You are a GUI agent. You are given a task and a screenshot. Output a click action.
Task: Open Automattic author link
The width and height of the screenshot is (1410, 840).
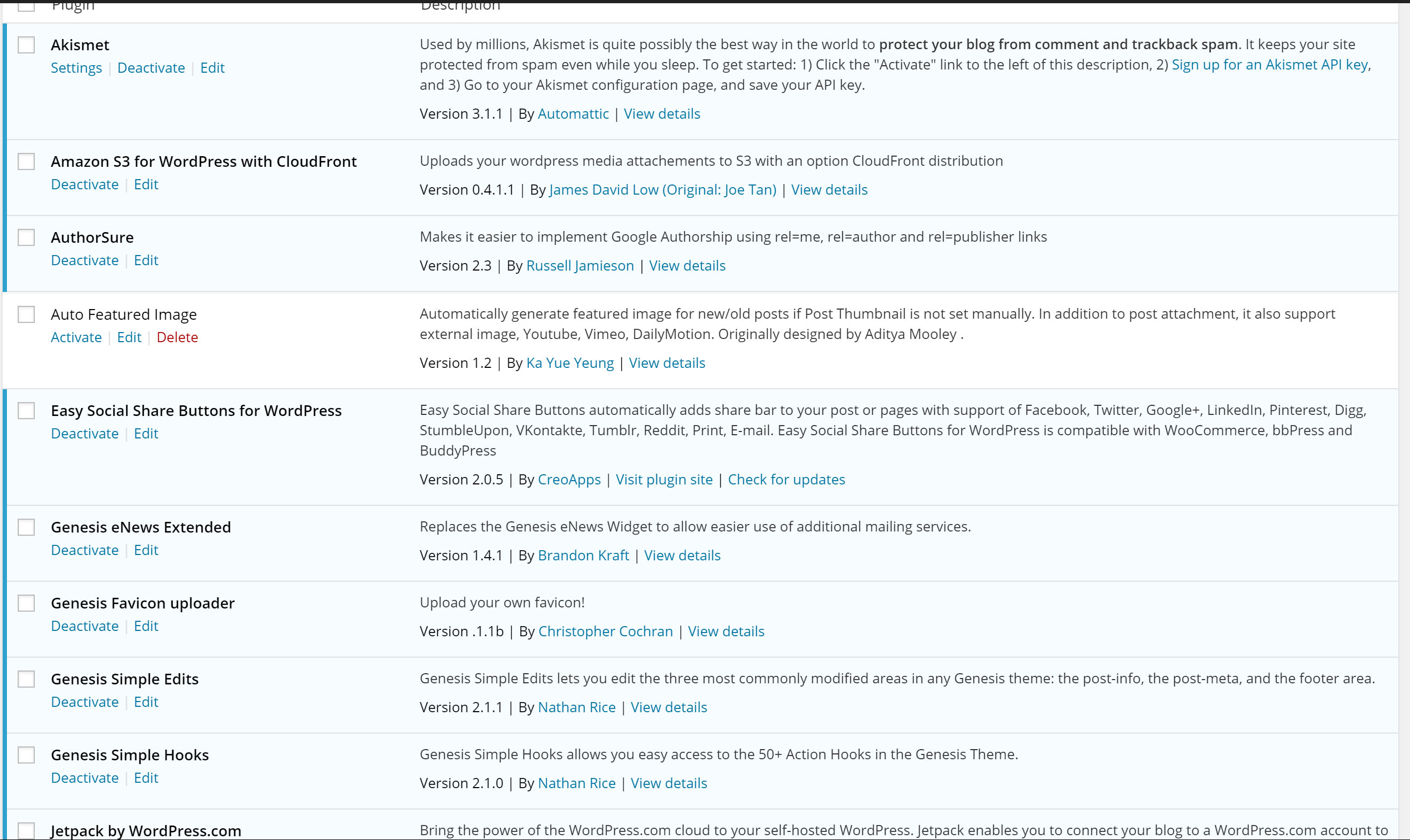(x=573, y=114)
